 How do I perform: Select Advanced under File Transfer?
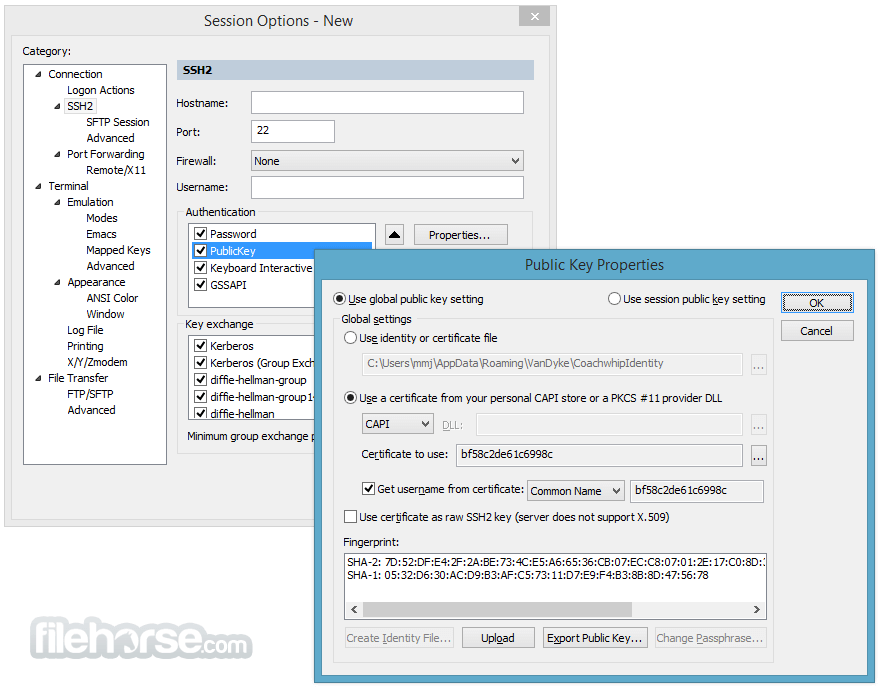[91, 410]
